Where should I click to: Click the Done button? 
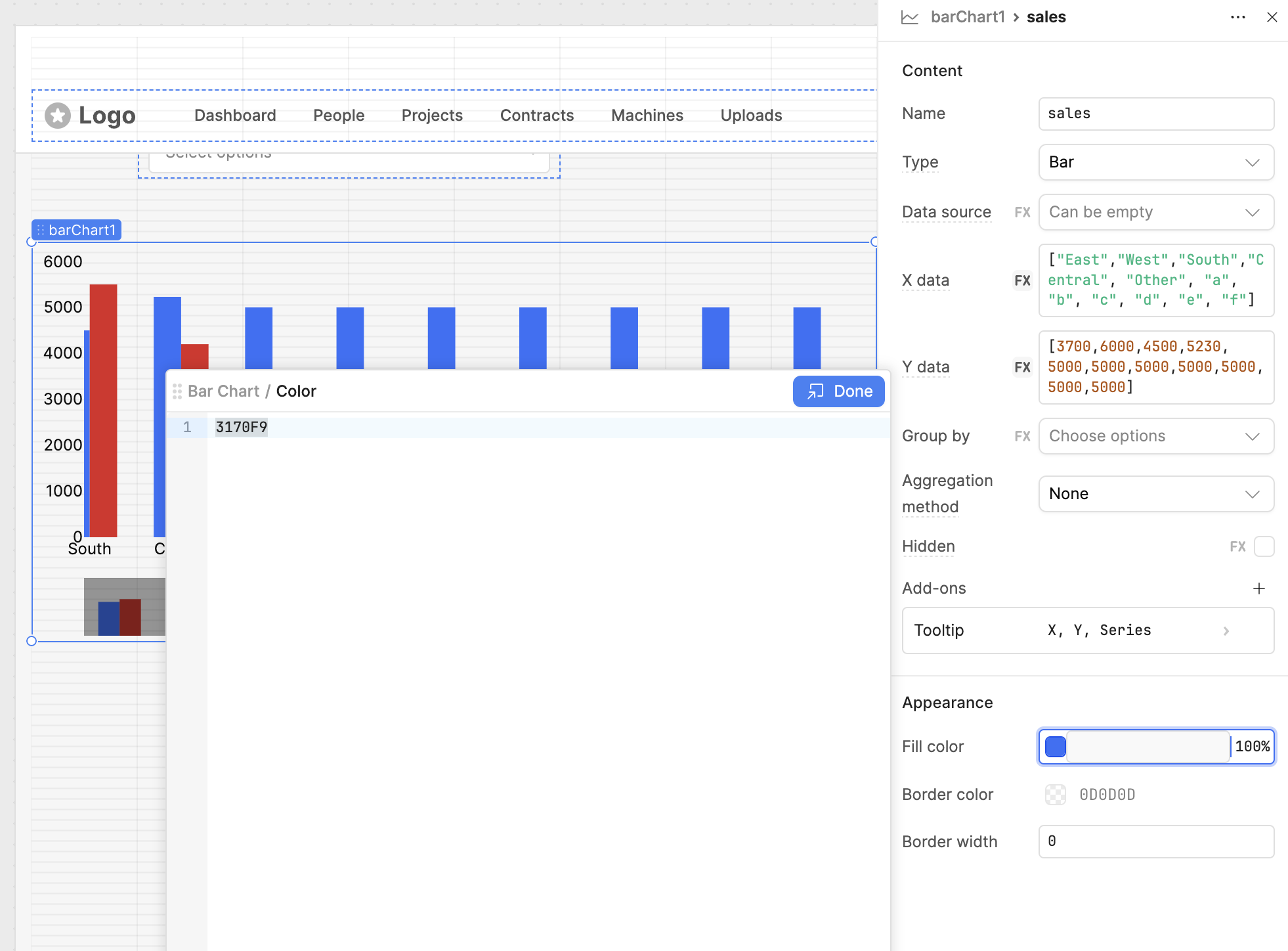838,391
